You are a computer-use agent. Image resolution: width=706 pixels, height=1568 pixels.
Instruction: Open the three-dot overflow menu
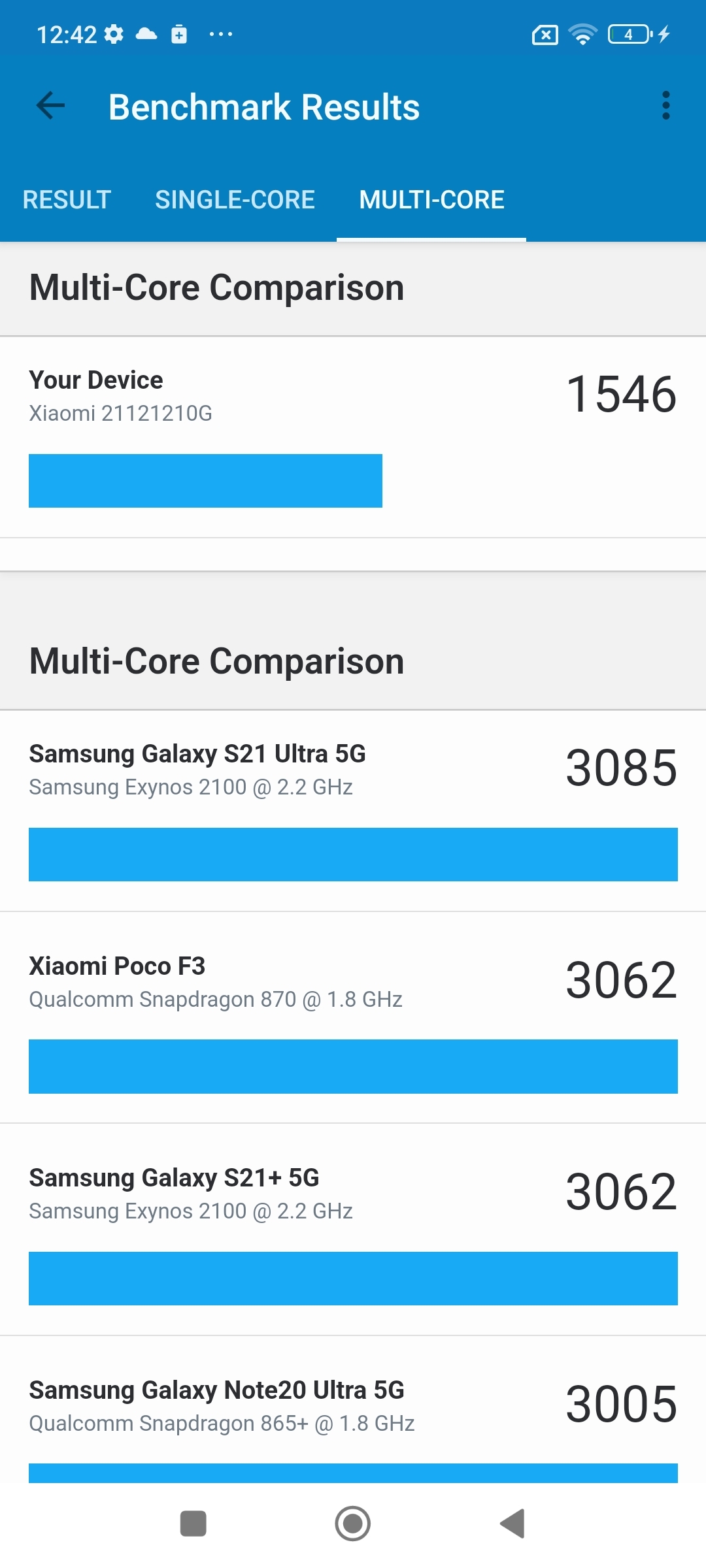(x=666, y=105)
